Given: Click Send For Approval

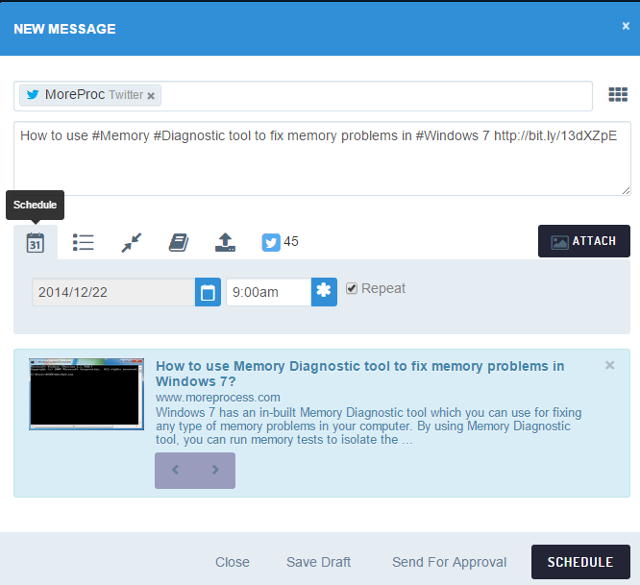Looking at the screenshot, I should [449, 562].
